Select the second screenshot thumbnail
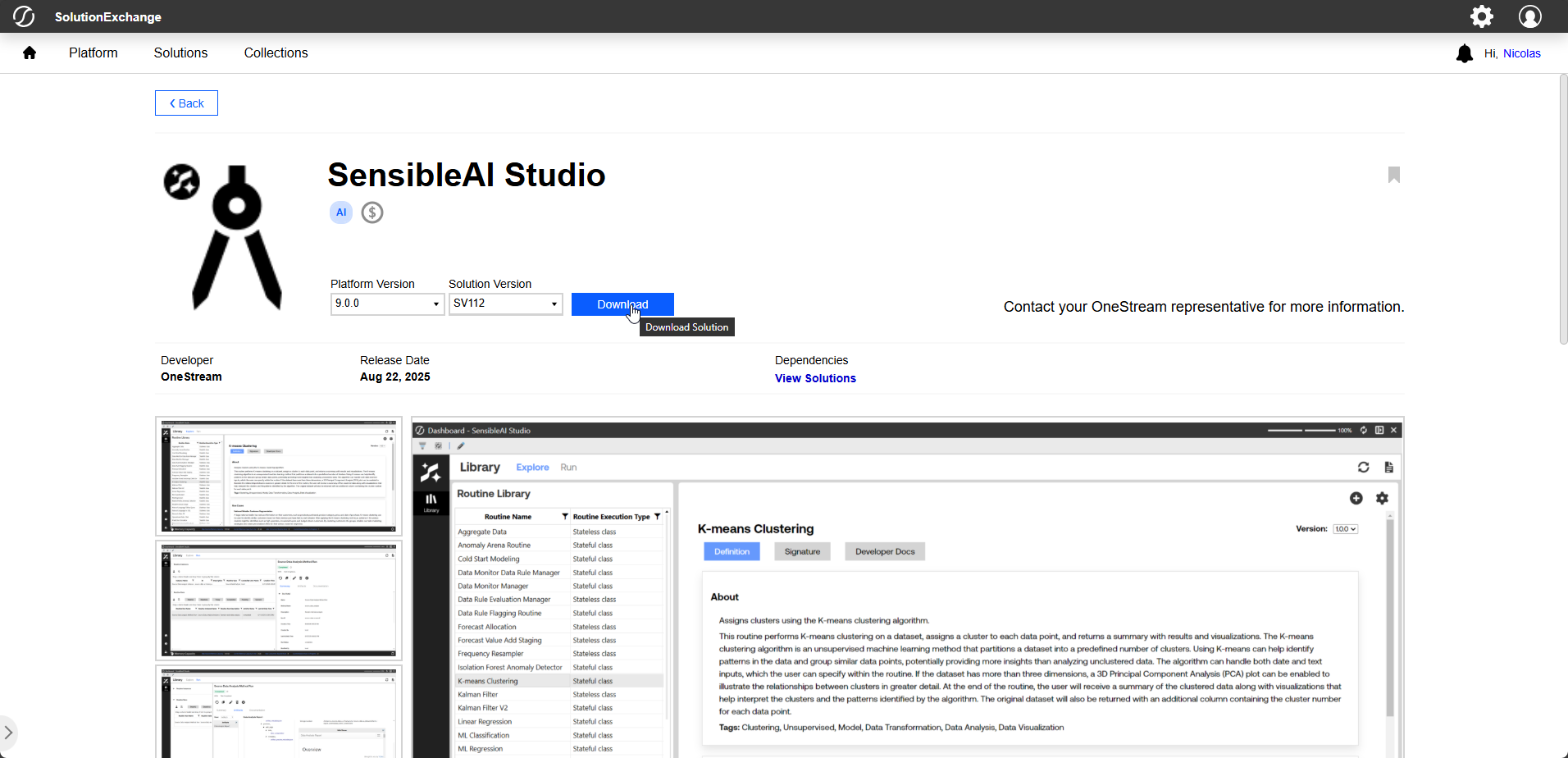Image resolution: width=1568 pixels, height=758 pixels. click(279, 600)
